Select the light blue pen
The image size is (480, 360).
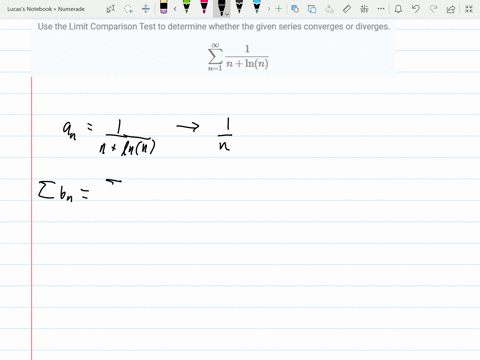click(x=257, y=7)
